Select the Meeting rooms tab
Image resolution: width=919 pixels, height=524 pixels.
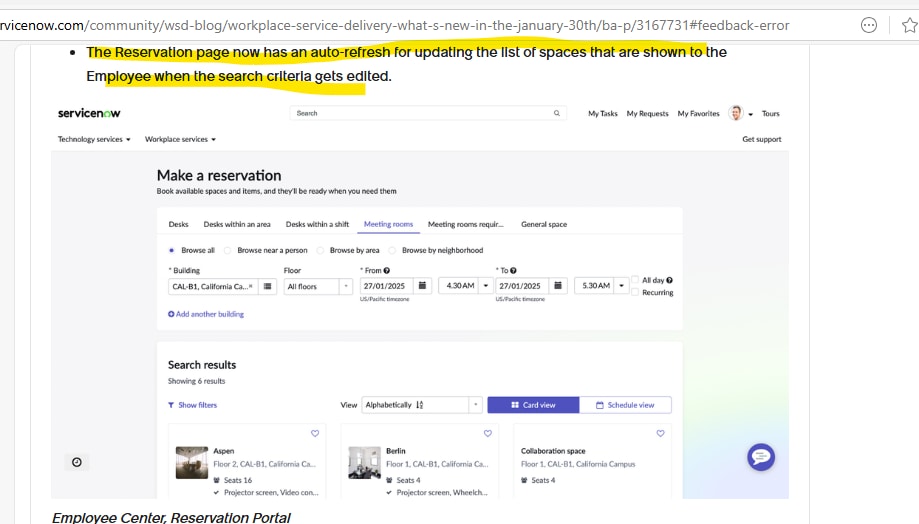tap(388, 224)
